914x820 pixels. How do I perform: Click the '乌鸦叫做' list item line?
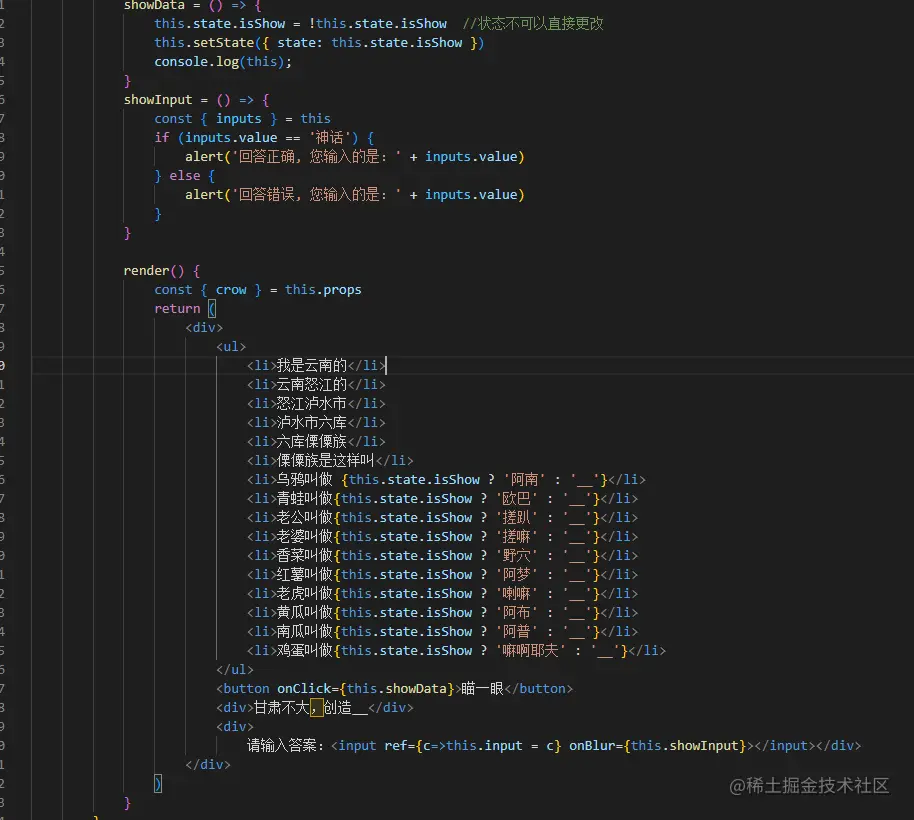(x=446, y=480)
